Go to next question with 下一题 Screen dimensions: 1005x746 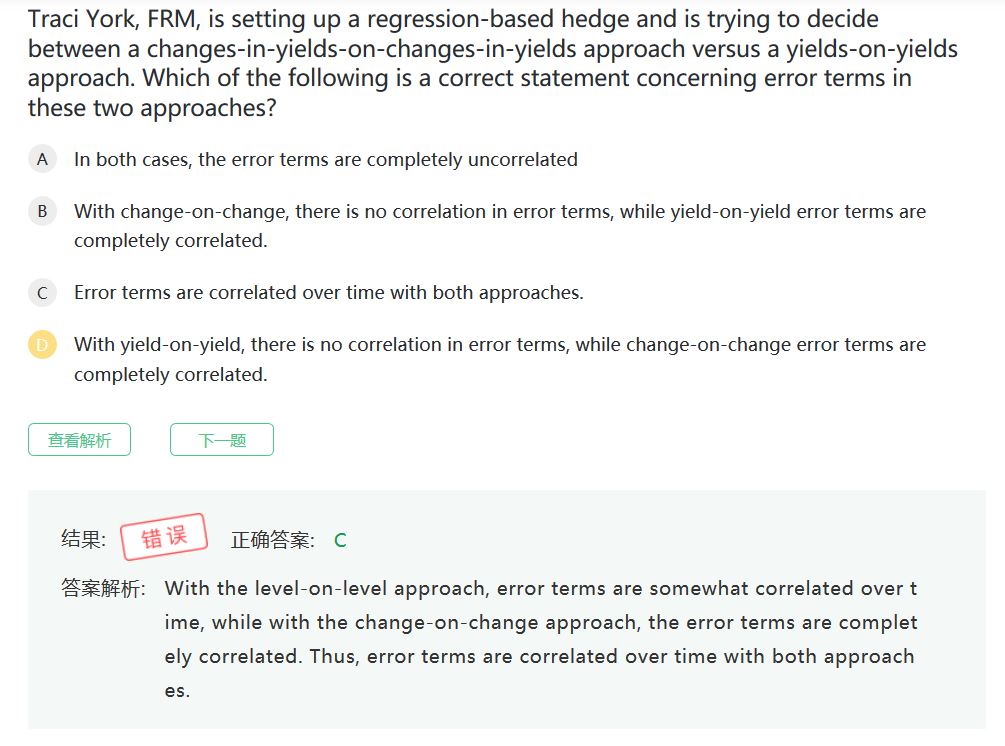[x=222, y=440]
